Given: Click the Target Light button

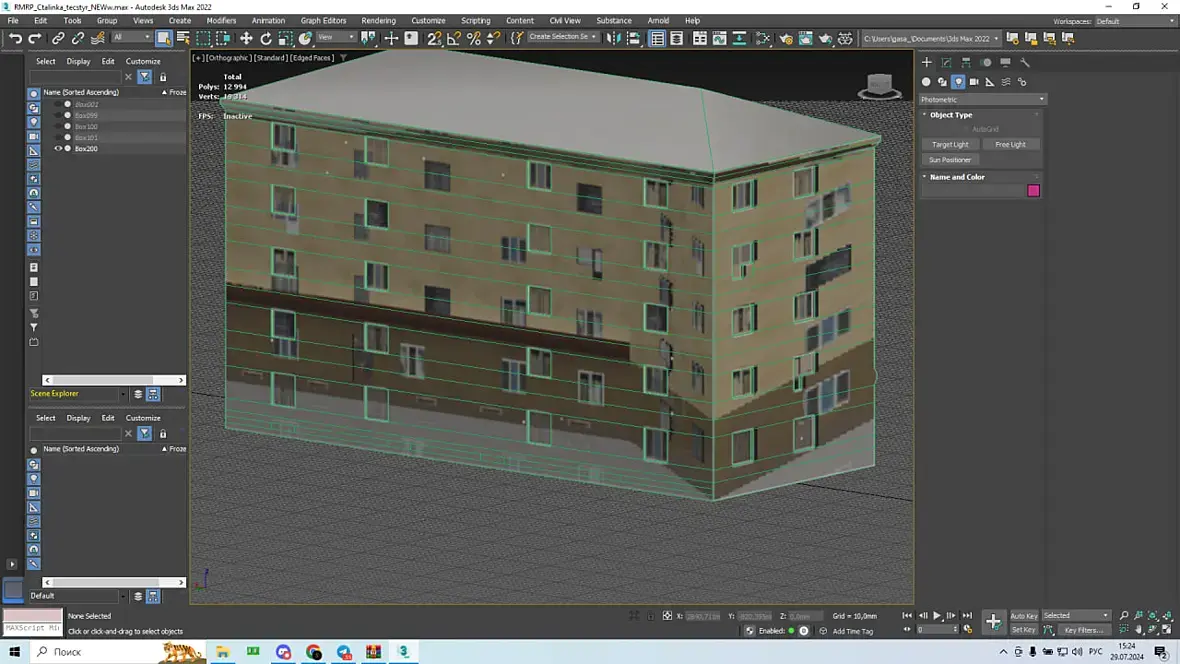Looking at the screenshot, I should [950, 145].
